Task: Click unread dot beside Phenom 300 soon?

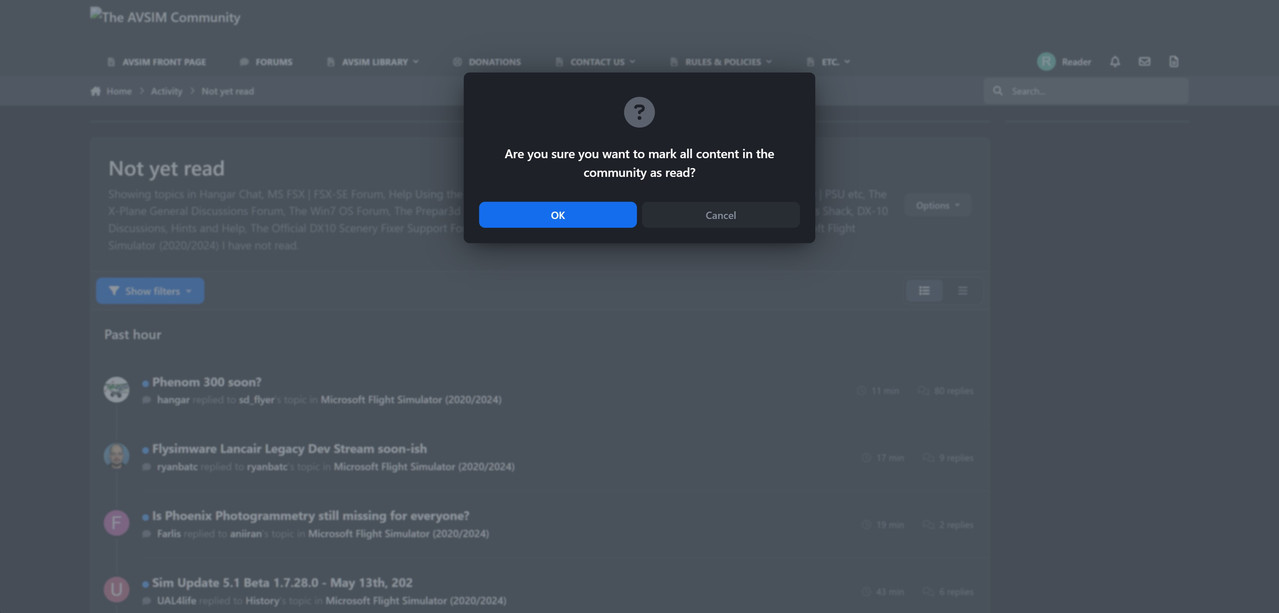Action: (x=145, y=383)
